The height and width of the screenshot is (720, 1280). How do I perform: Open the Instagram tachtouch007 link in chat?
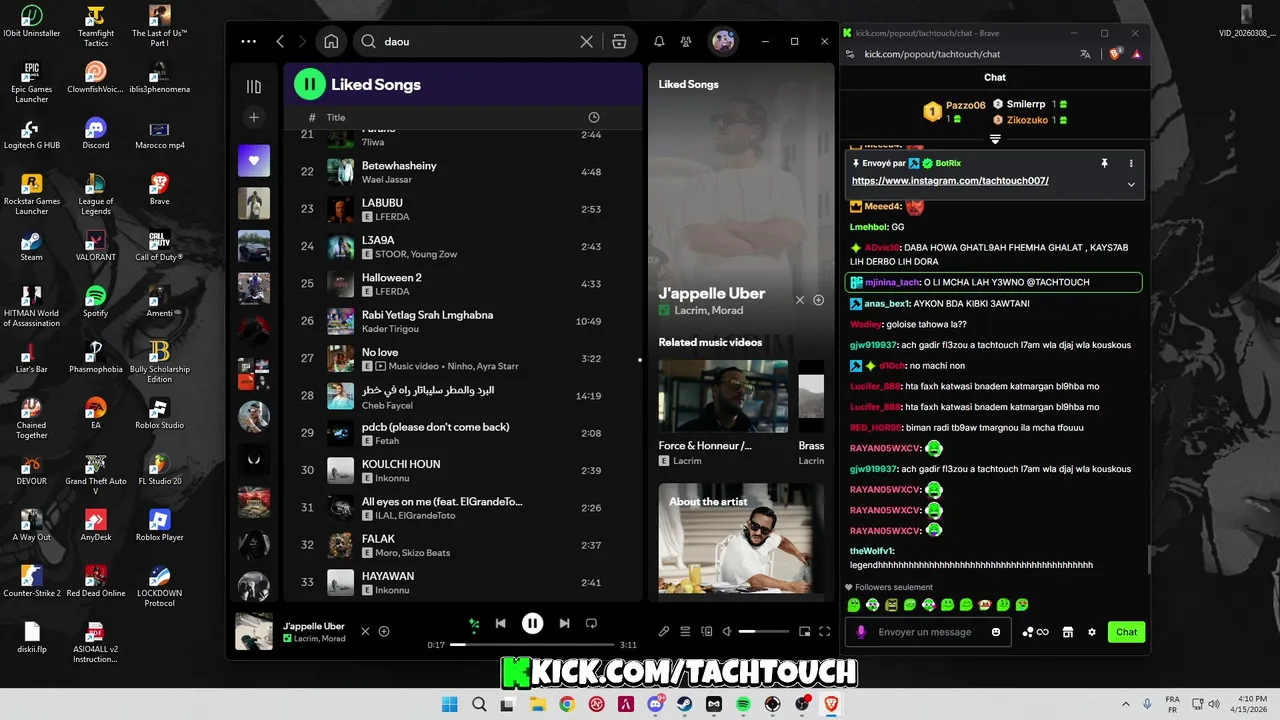950,181
